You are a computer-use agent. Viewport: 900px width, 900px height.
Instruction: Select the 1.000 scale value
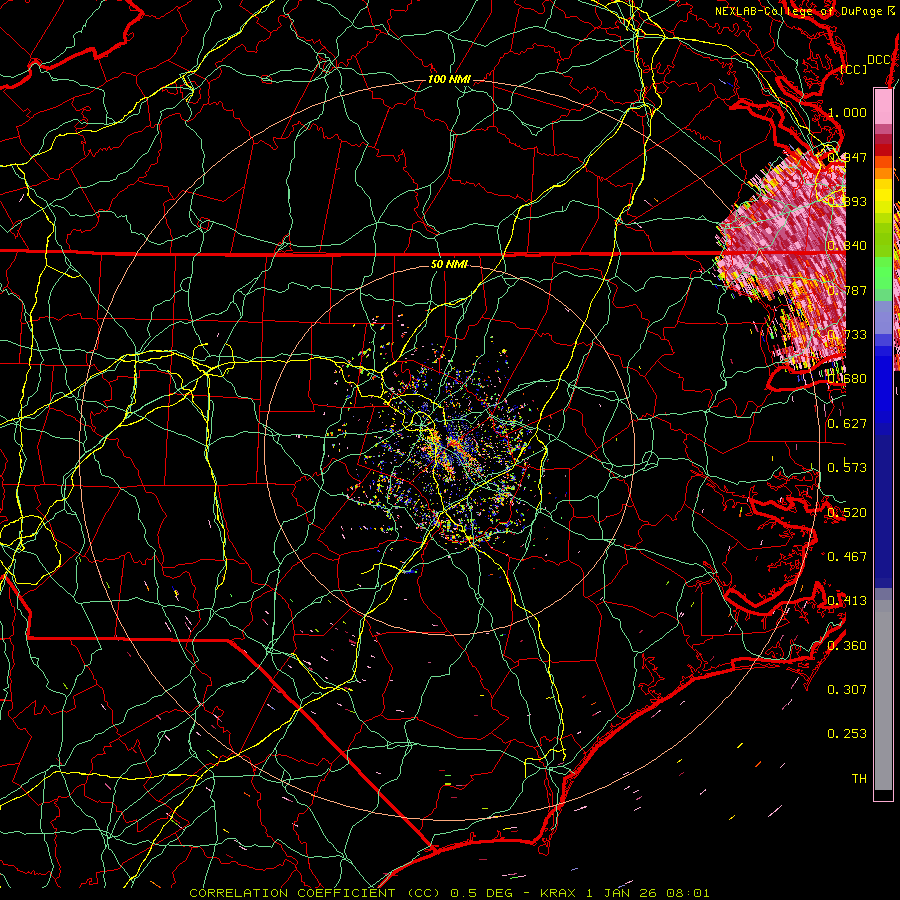tap(847, 112)
